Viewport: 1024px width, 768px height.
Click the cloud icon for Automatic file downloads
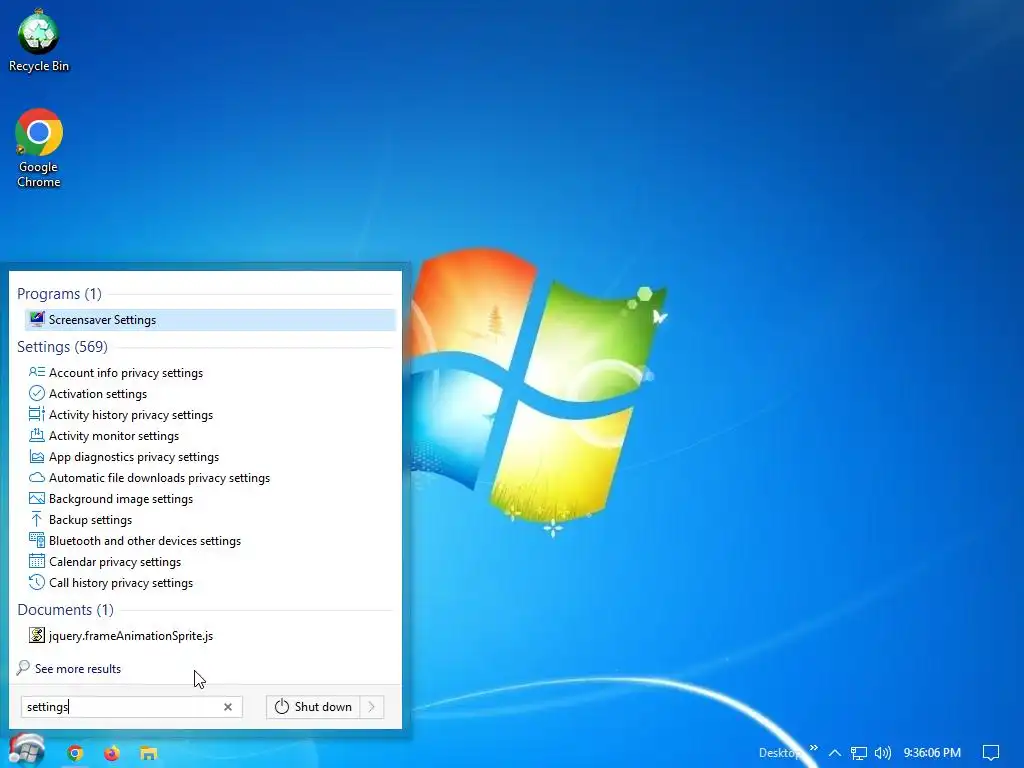(x=37, y=477)
